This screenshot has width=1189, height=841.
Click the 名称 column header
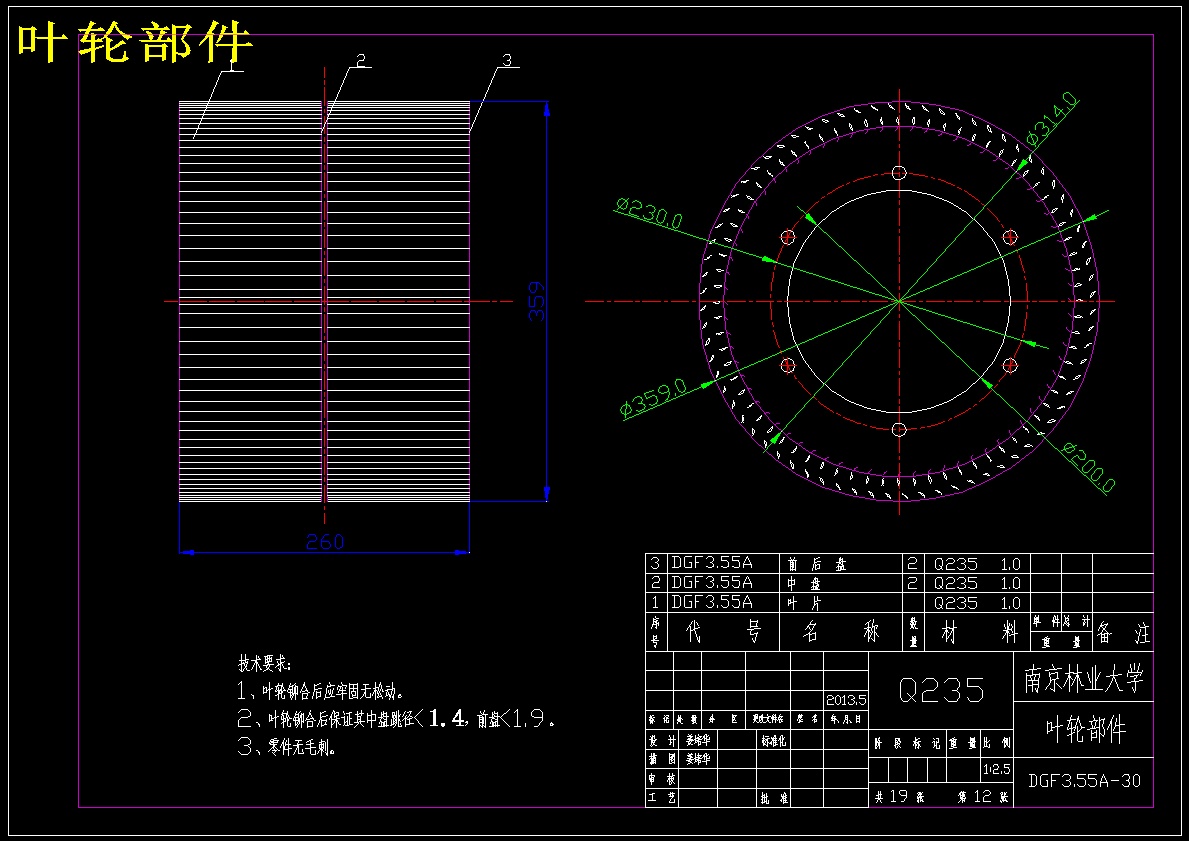tap(840, 632)
